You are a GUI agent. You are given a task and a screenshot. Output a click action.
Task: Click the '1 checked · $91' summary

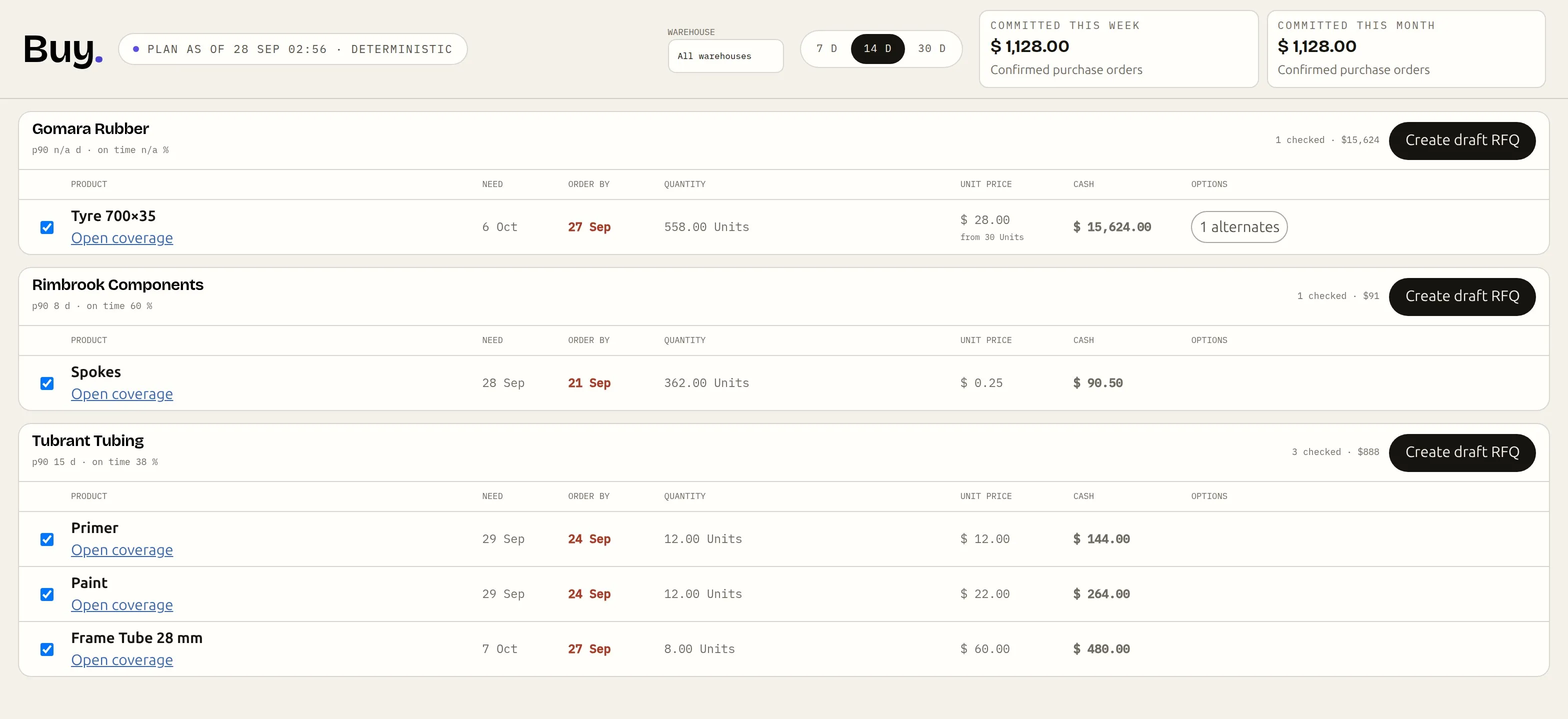1338,296
